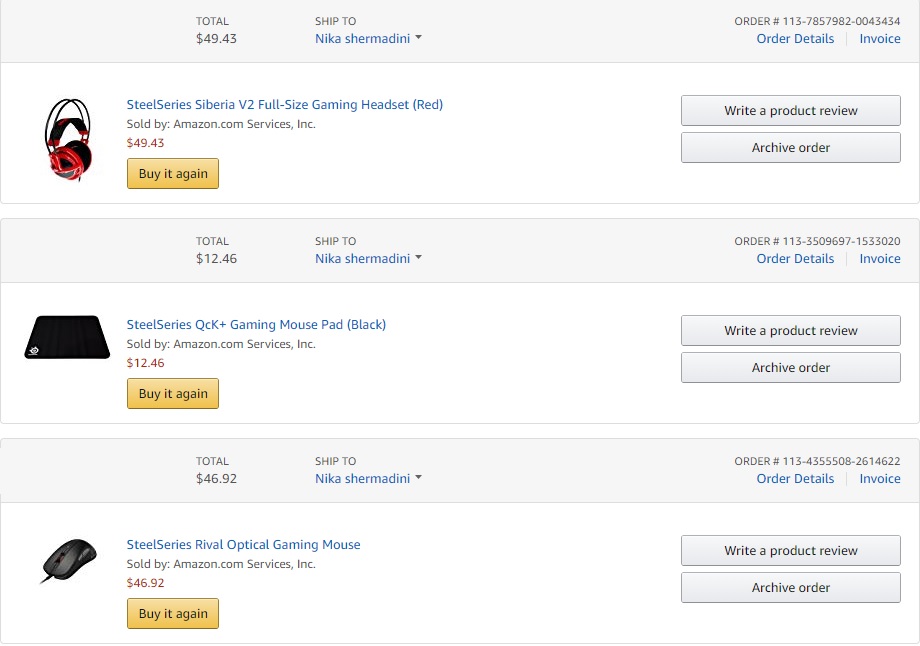Buy the Siberia V2 headset again

173,174
